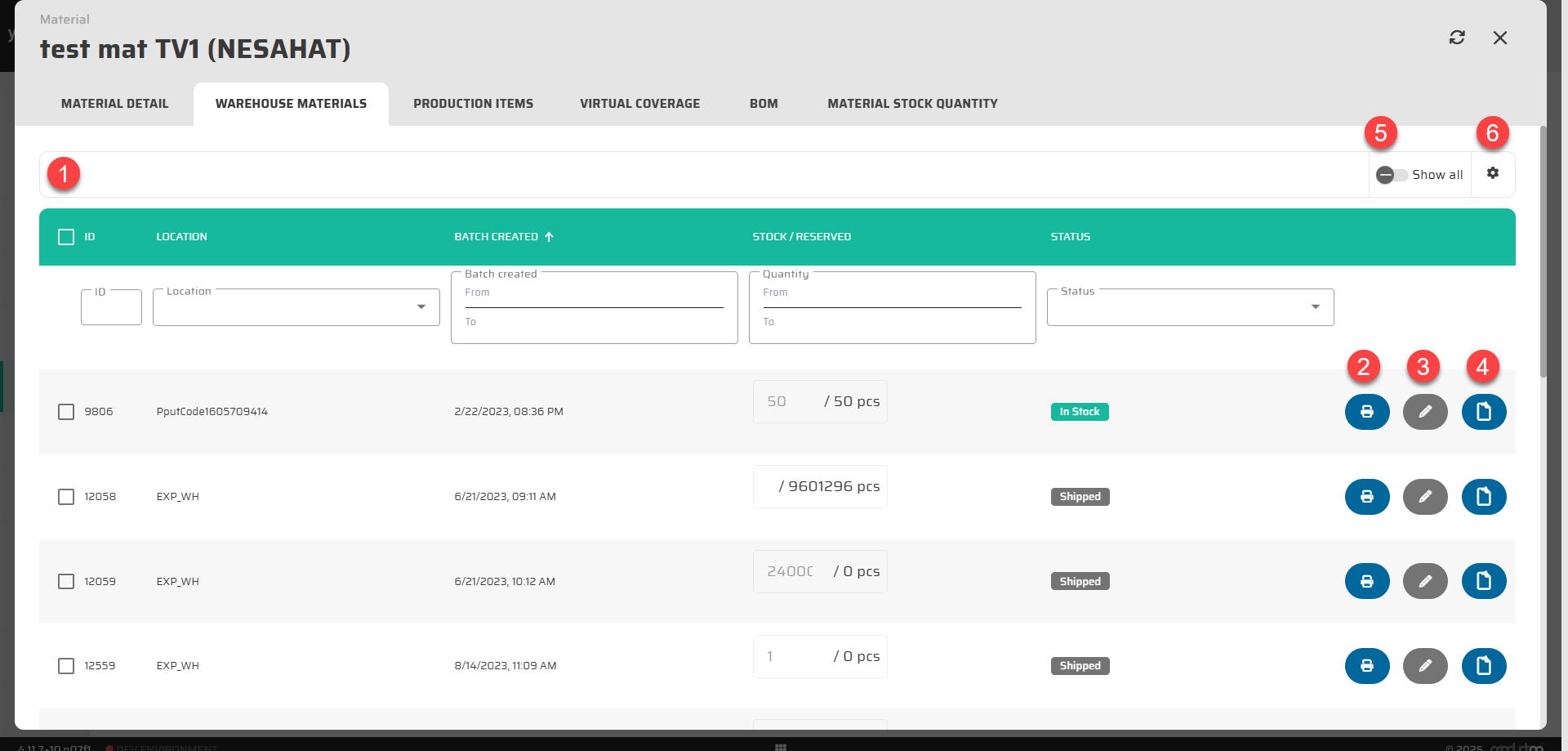This screenshot has height=751, width=1568.
Task: Click the Stock / Reserved column header
Action: click(801, 237)
